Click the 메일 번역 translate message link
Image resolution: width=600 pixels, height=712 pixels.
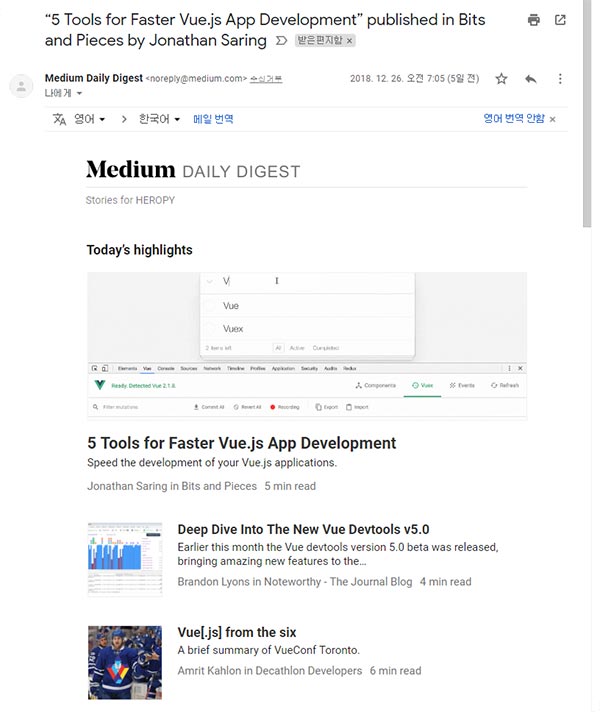click(x=213, y=119)
